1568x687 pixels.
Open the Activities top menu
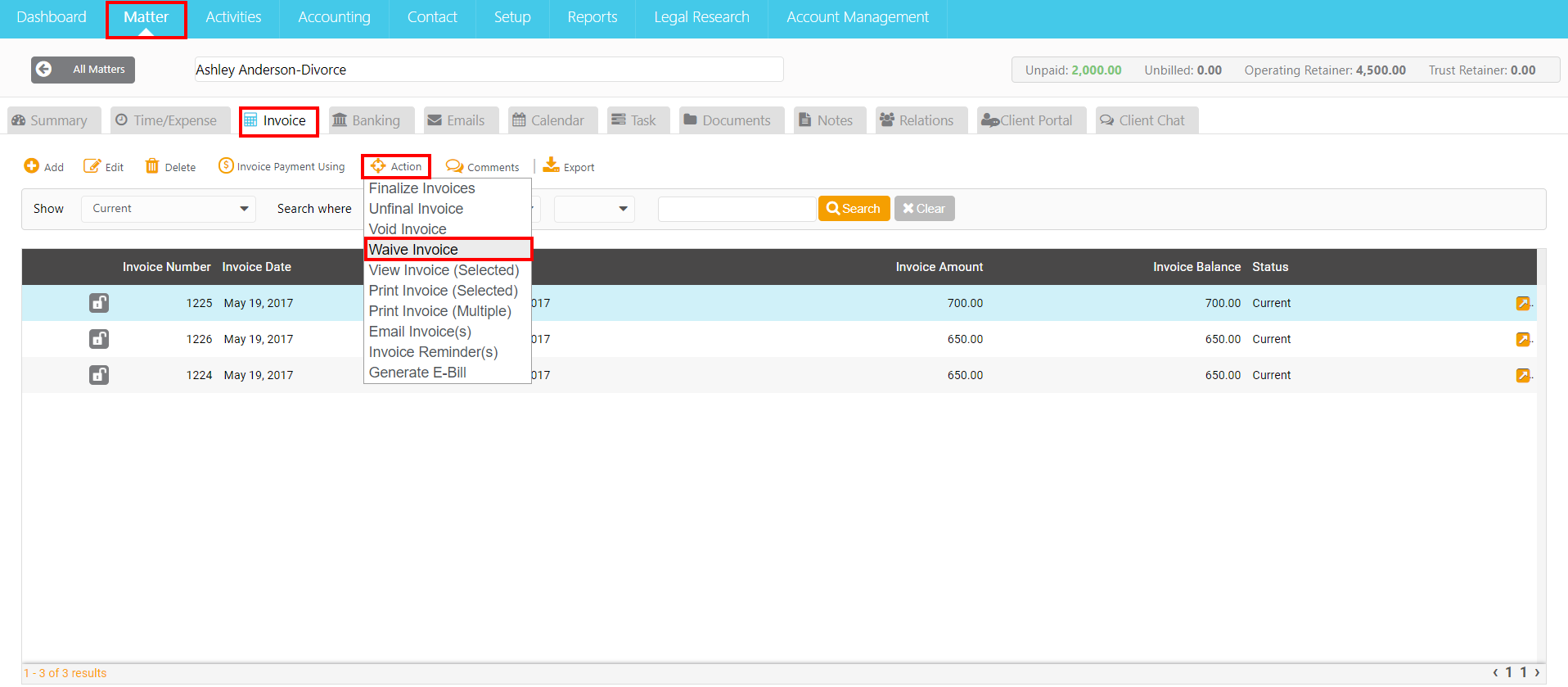click(233, 17)
